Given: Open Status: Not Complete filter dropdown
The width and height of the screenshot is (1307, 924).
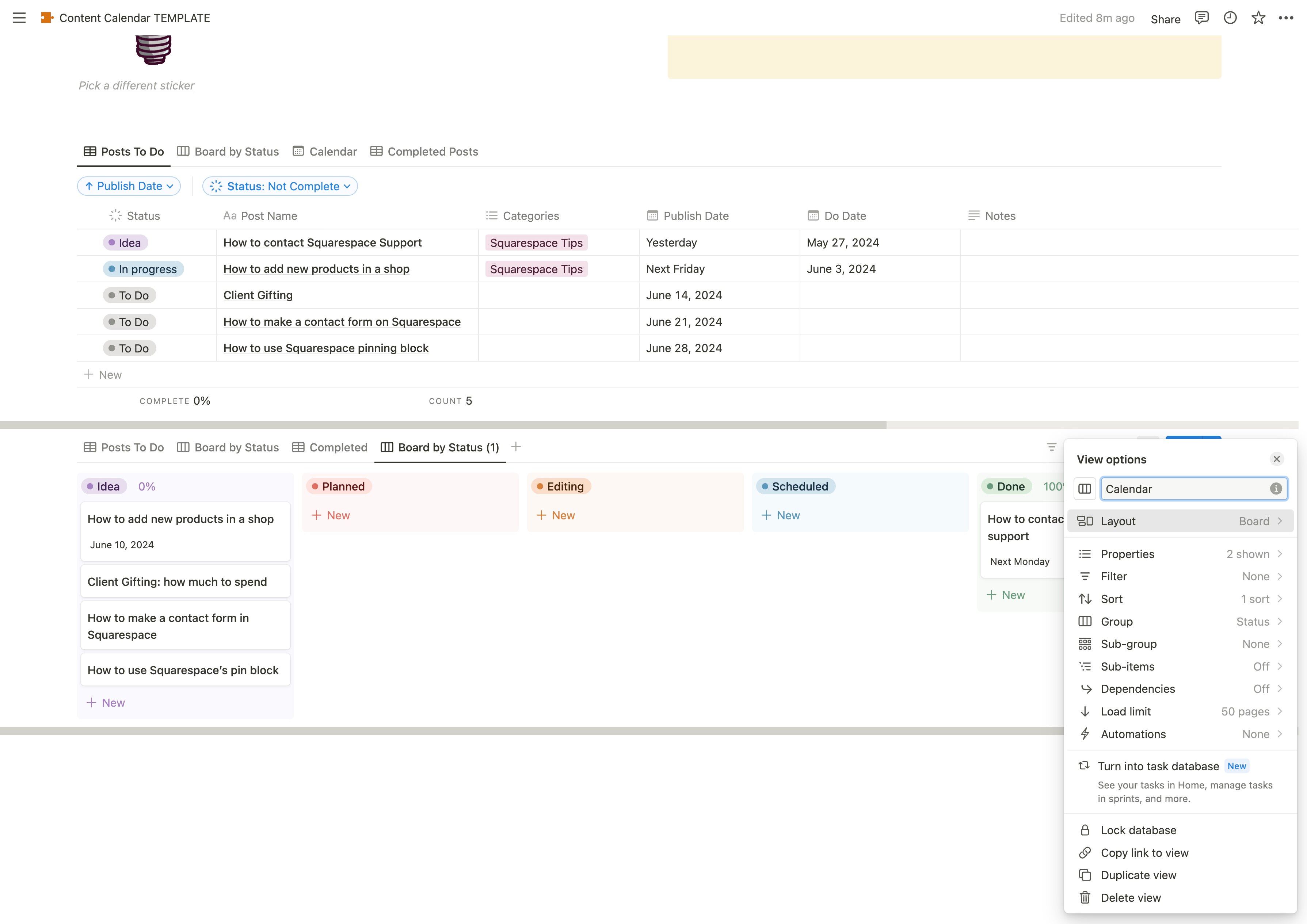Looking at the screenshot, I should (280, 186).
